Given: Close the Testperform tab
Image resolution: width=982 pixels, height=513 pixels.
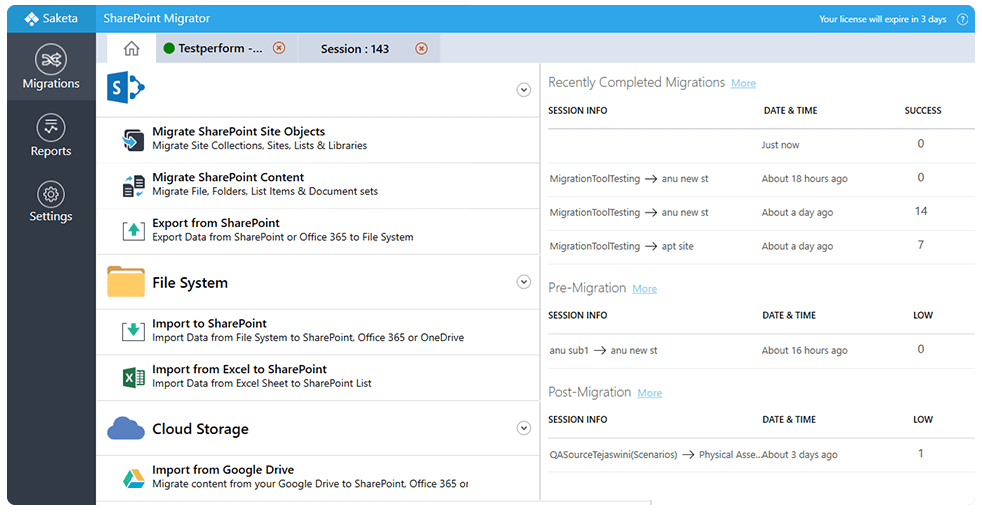Looking at the screenshot, I should coord(279,48).
